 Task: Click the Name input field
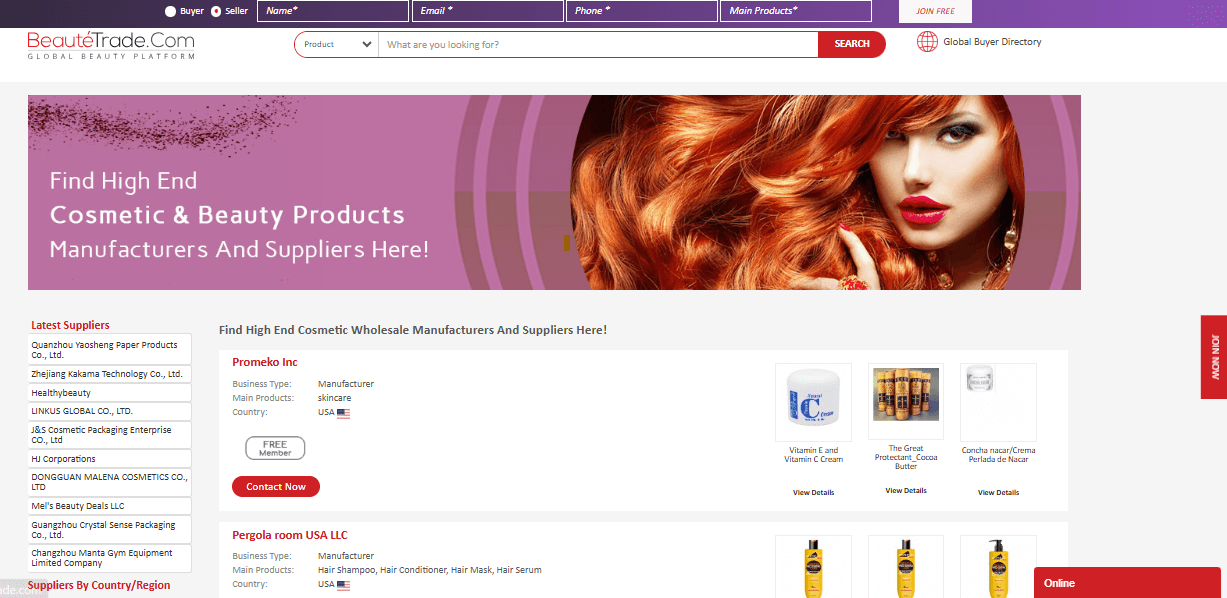[333, 11]
